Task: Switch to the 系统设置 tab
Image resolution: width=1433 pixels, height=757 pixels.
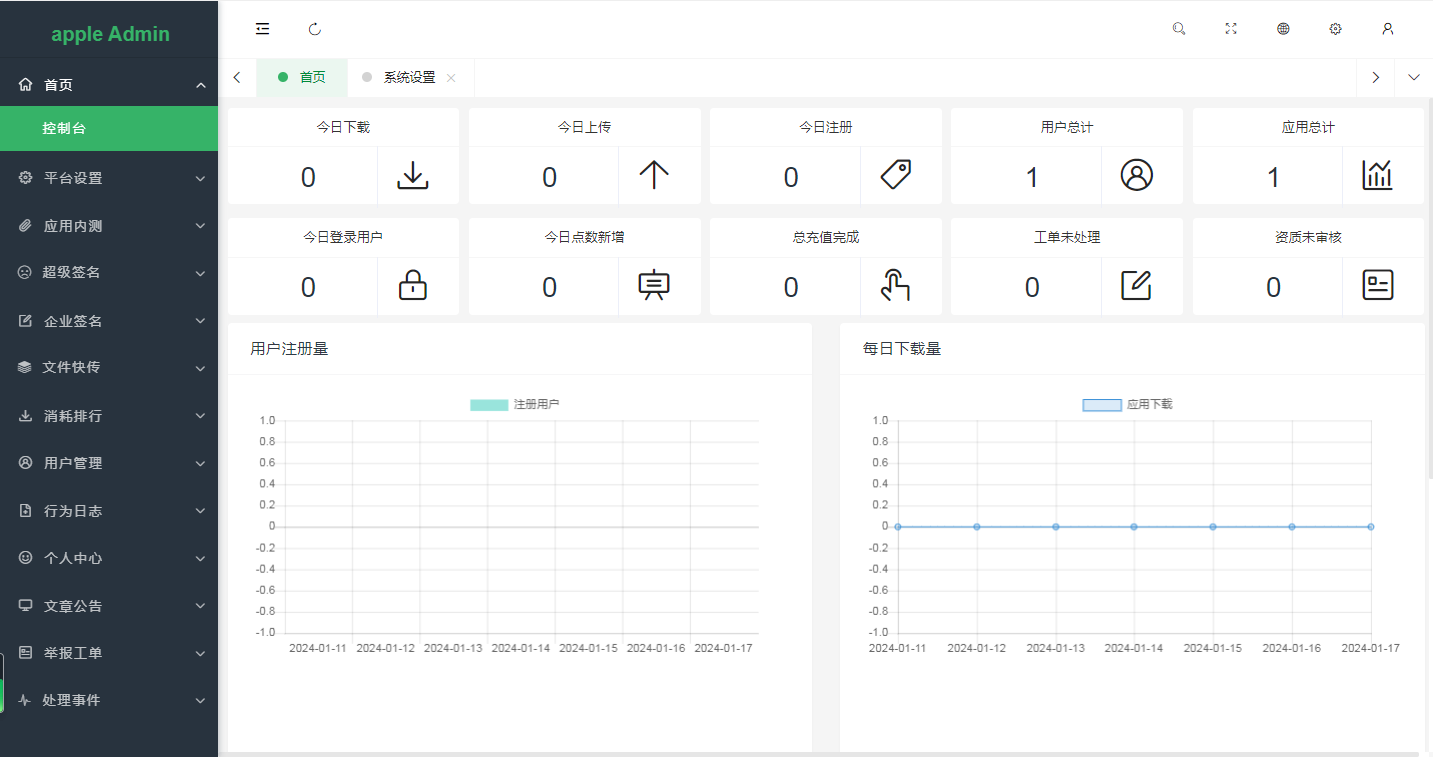Action: point(409,77)
